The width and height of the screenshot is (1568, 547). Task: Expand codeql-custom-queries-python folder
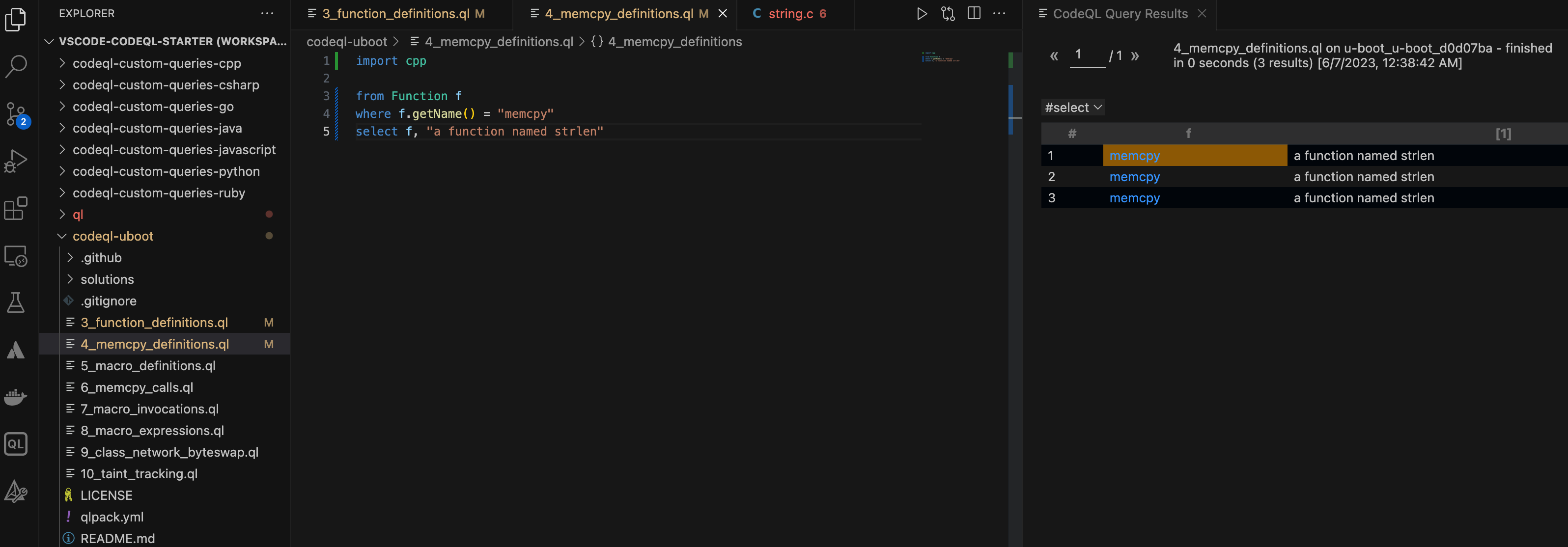(166, 171)
